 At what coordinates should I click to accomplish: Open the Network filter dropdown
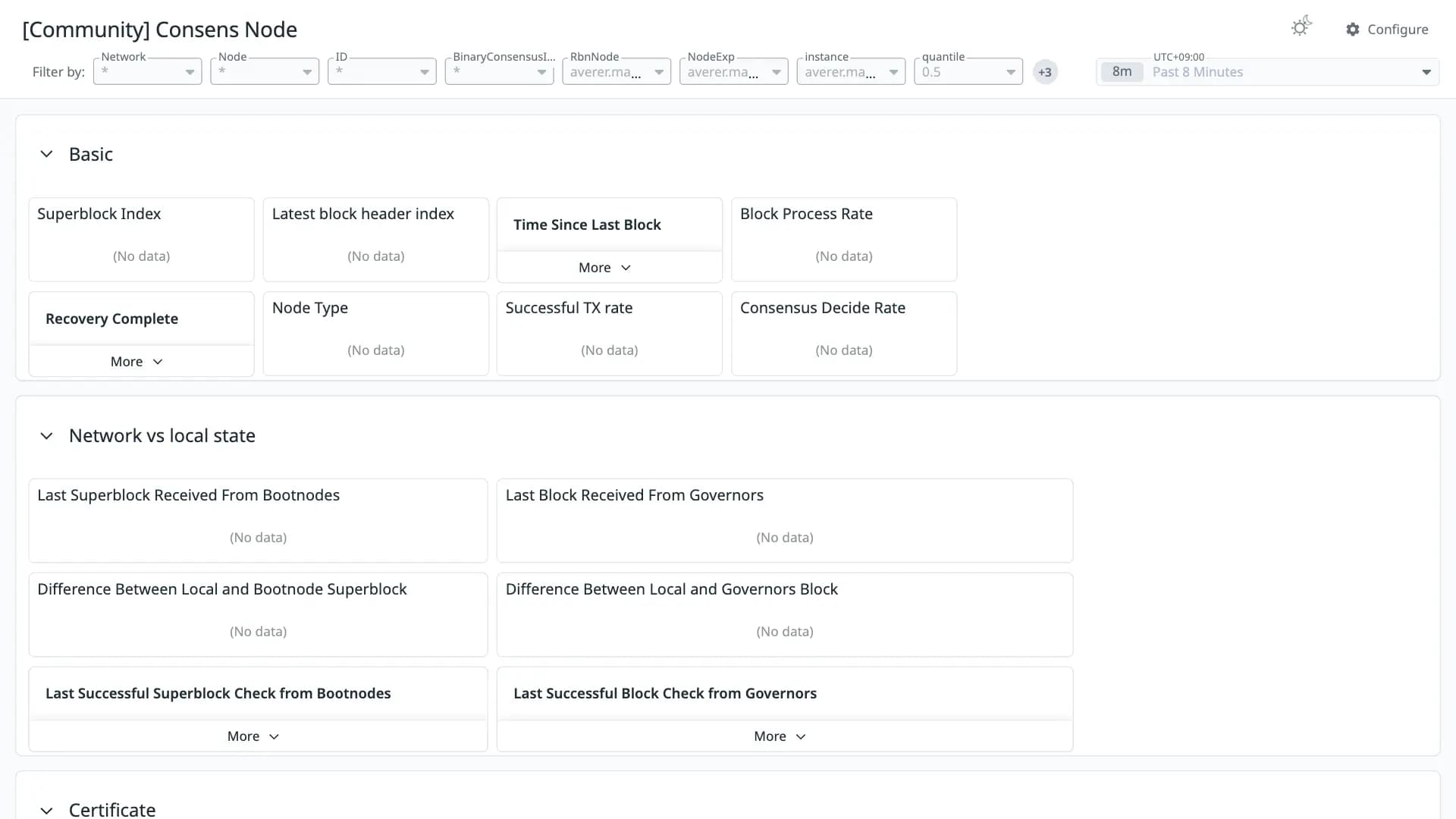[147, 71]
